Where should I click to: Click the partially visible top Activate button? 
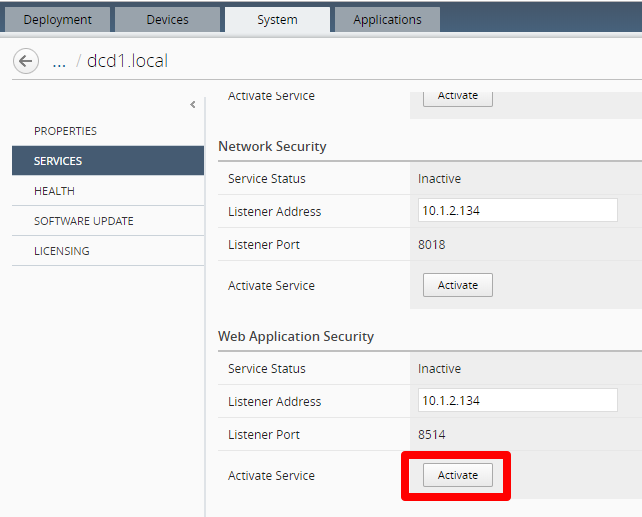(458, 99)
